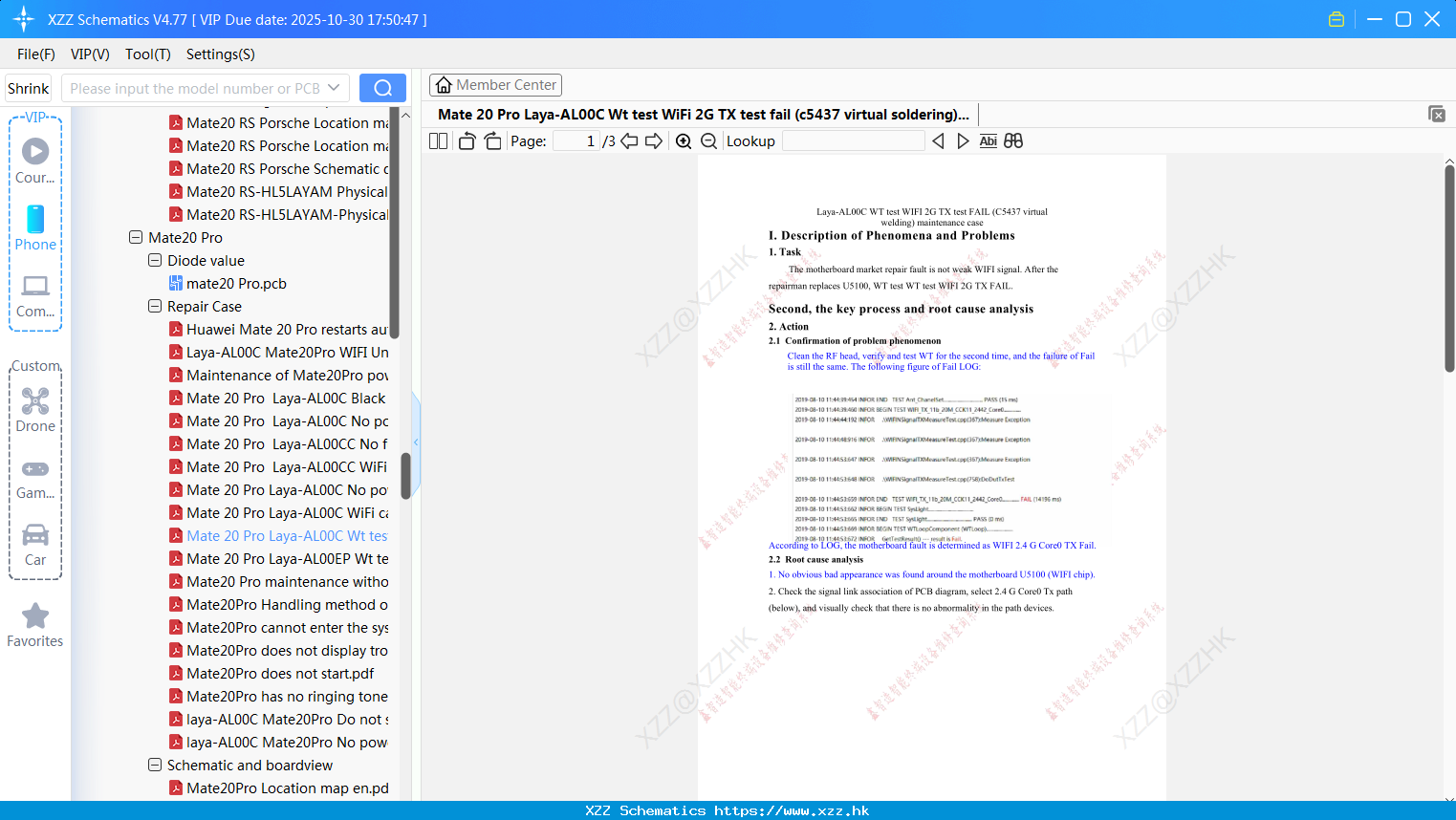Click the model number search input
The width and height of the screenshot is (1456, 820).
click(195, 88)
